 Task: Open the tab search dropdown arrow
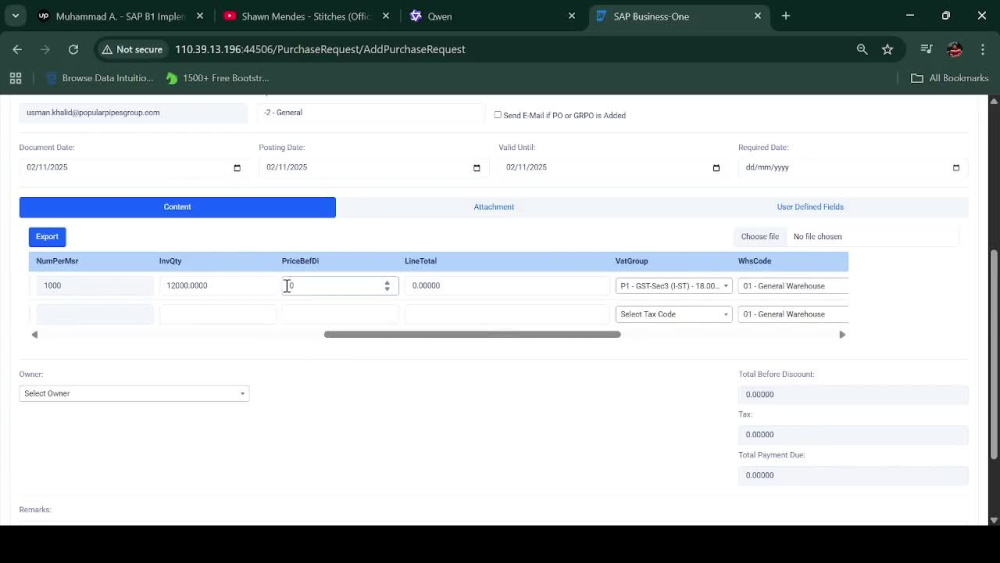pos(15,16)
